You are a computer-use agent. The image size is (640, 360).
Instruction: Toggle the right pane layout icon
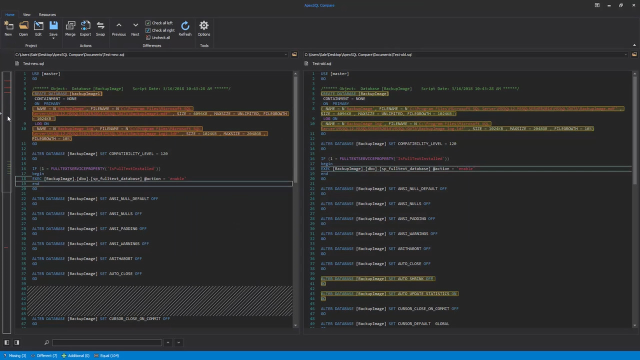[x=17, y=342]
